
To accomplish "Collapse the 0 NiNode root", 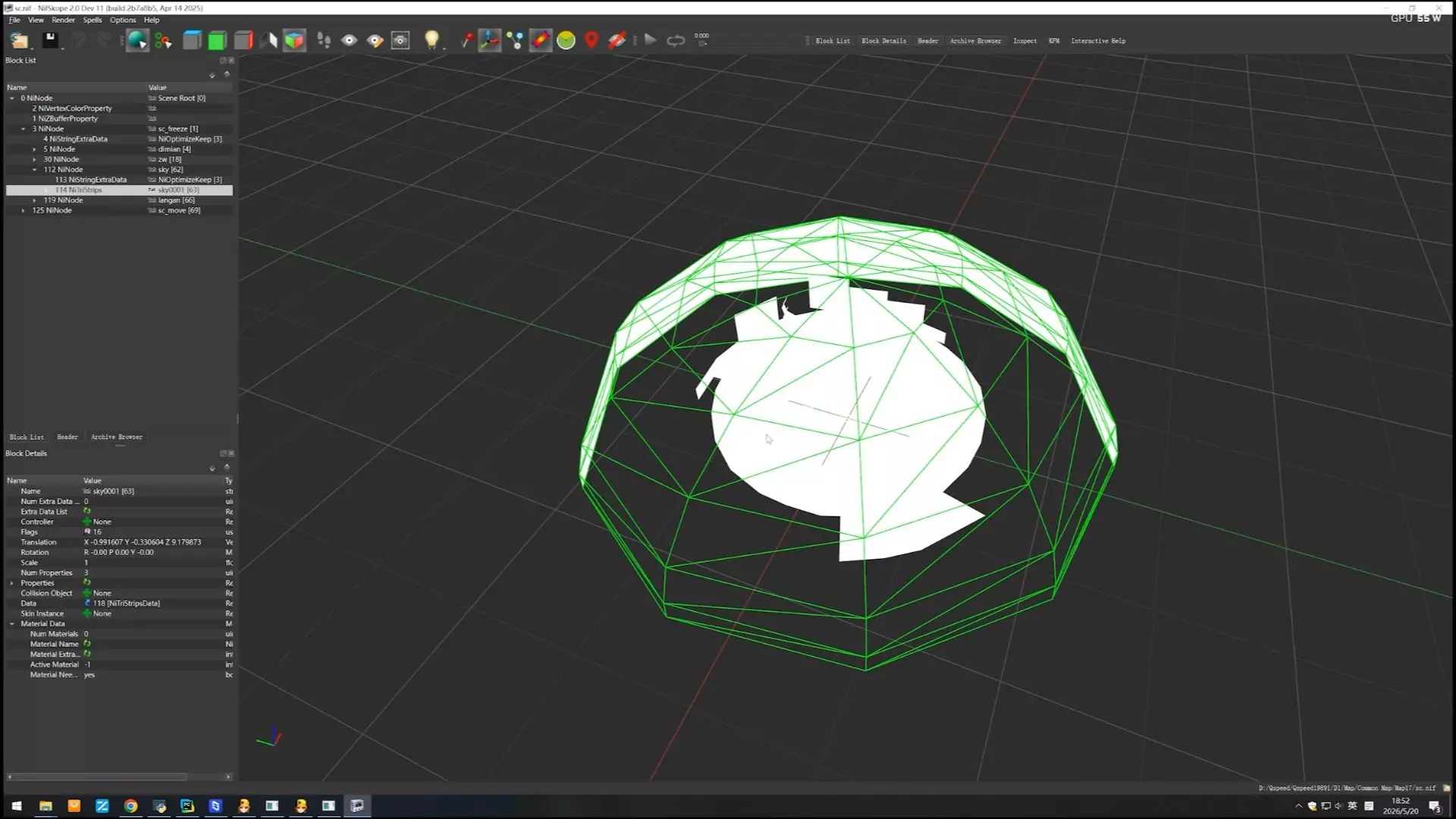I will (x=12, y=99).
